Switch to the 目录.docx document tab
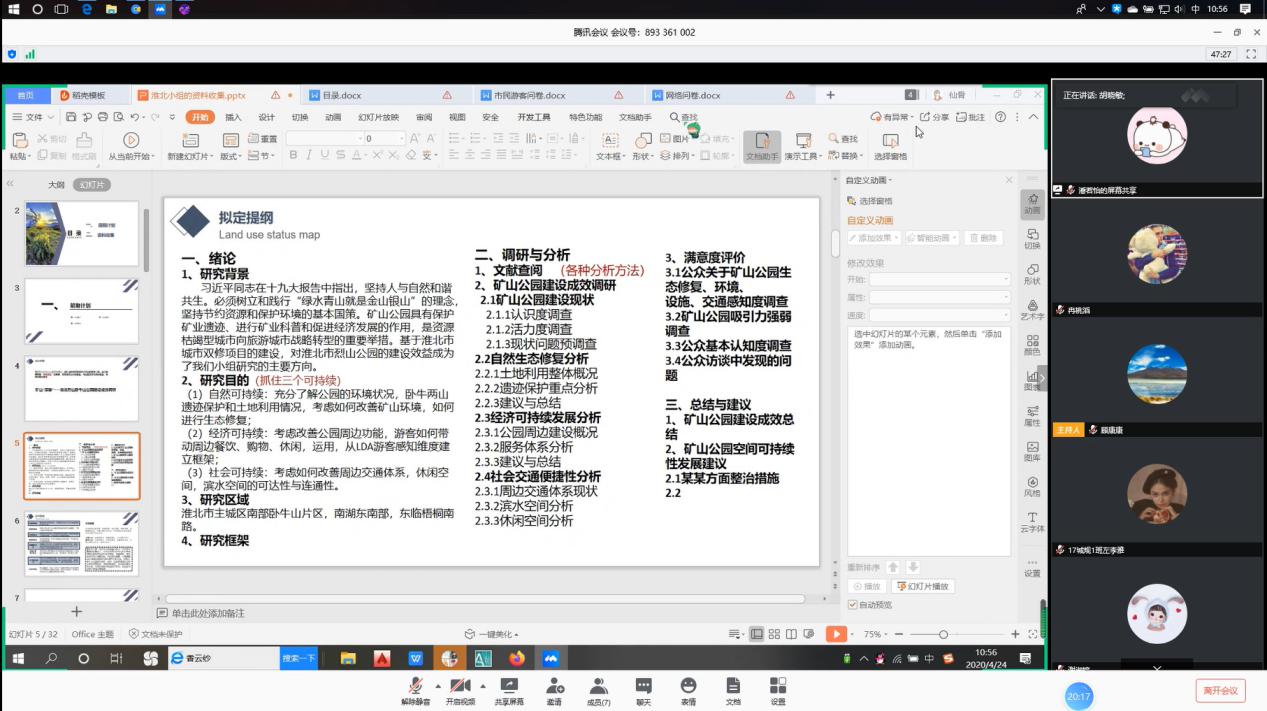1267x711 pixels. pos(342,95)
